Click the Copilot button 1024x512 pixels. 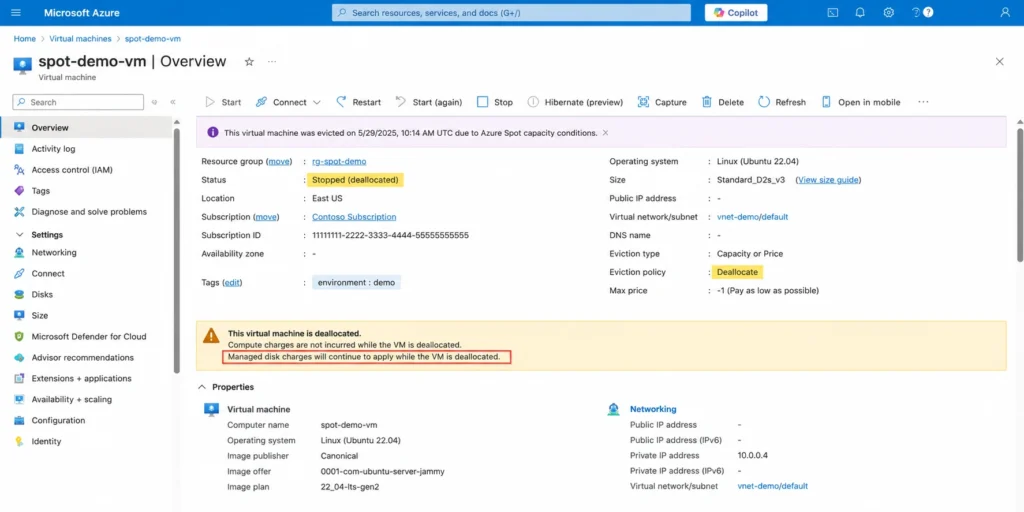click(736, 12)
